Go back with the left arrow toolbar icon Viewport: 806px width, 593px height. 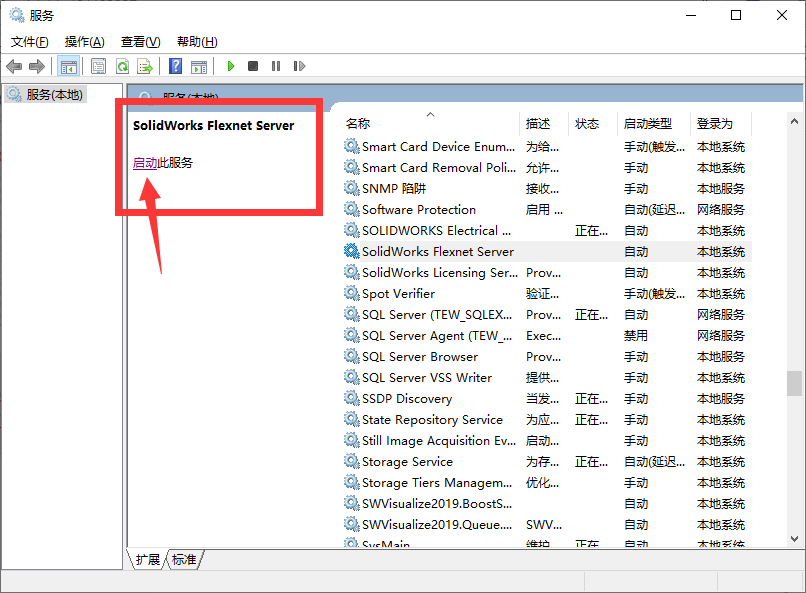(14, 66)
